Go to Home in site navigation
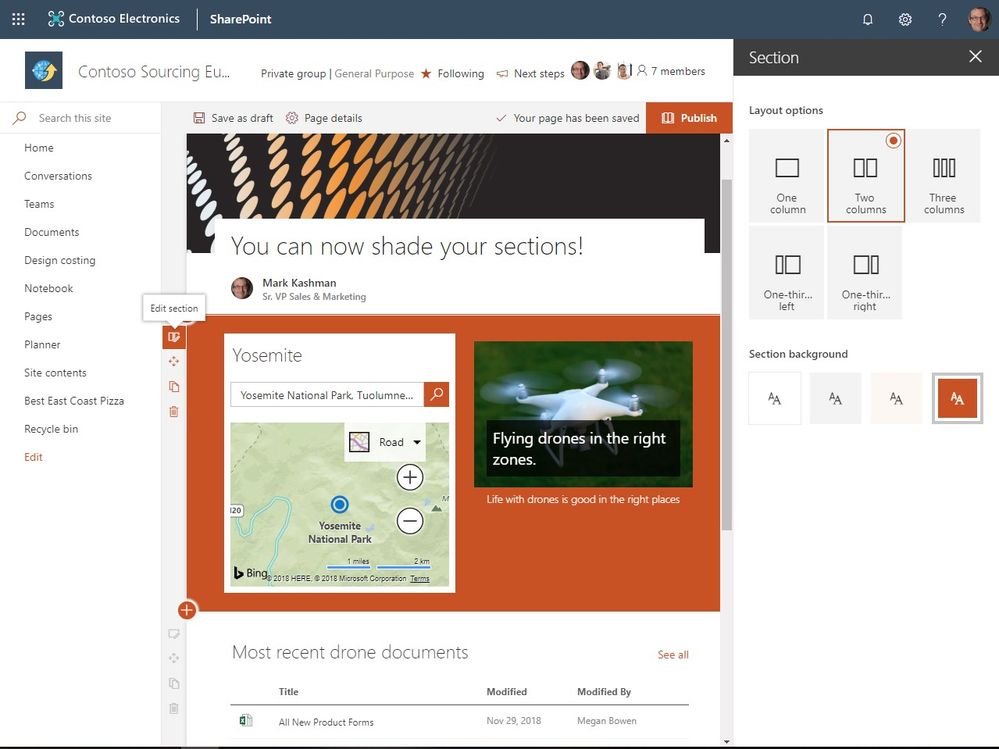The width and height of the screenshot is (999, 749). pos(39,148)
